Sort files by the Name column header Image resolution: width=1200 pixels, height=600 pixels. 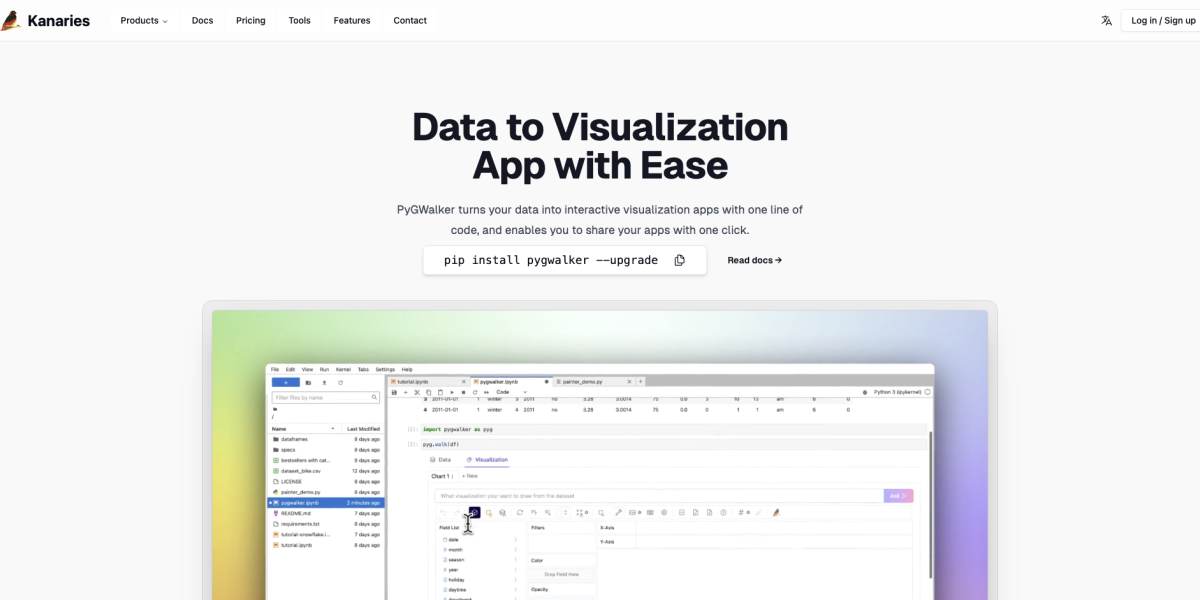coord(279,428)
